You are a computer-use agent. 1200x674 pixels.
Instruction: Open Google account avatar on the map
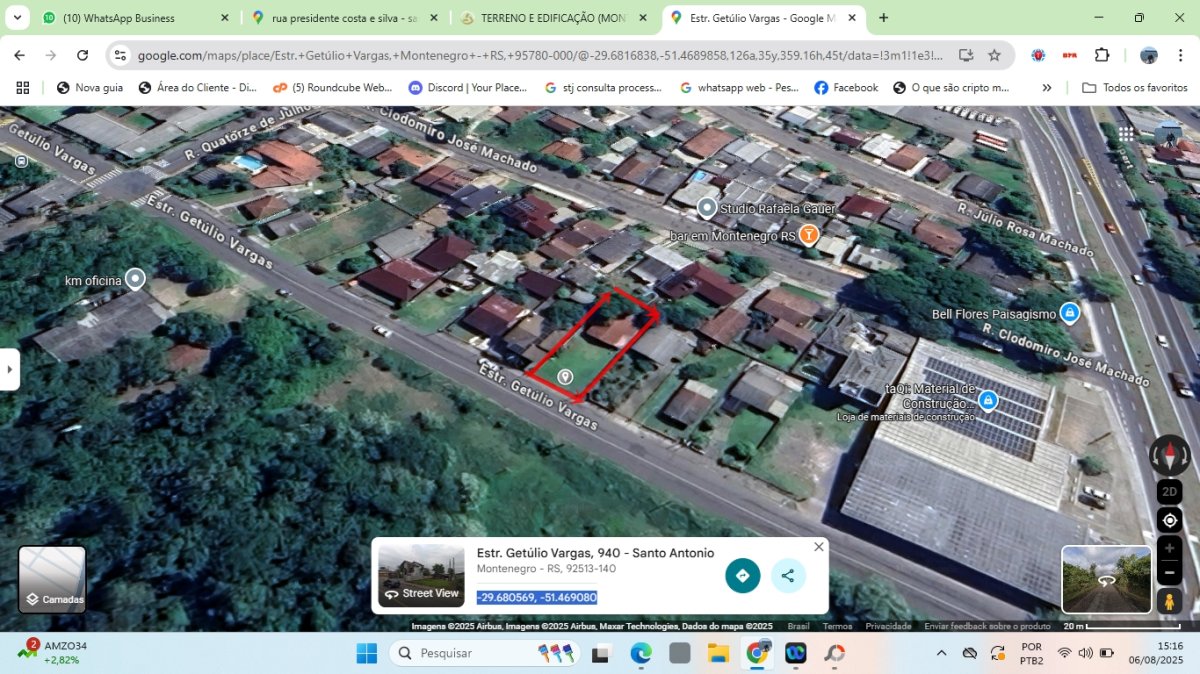coord(1167,133)
